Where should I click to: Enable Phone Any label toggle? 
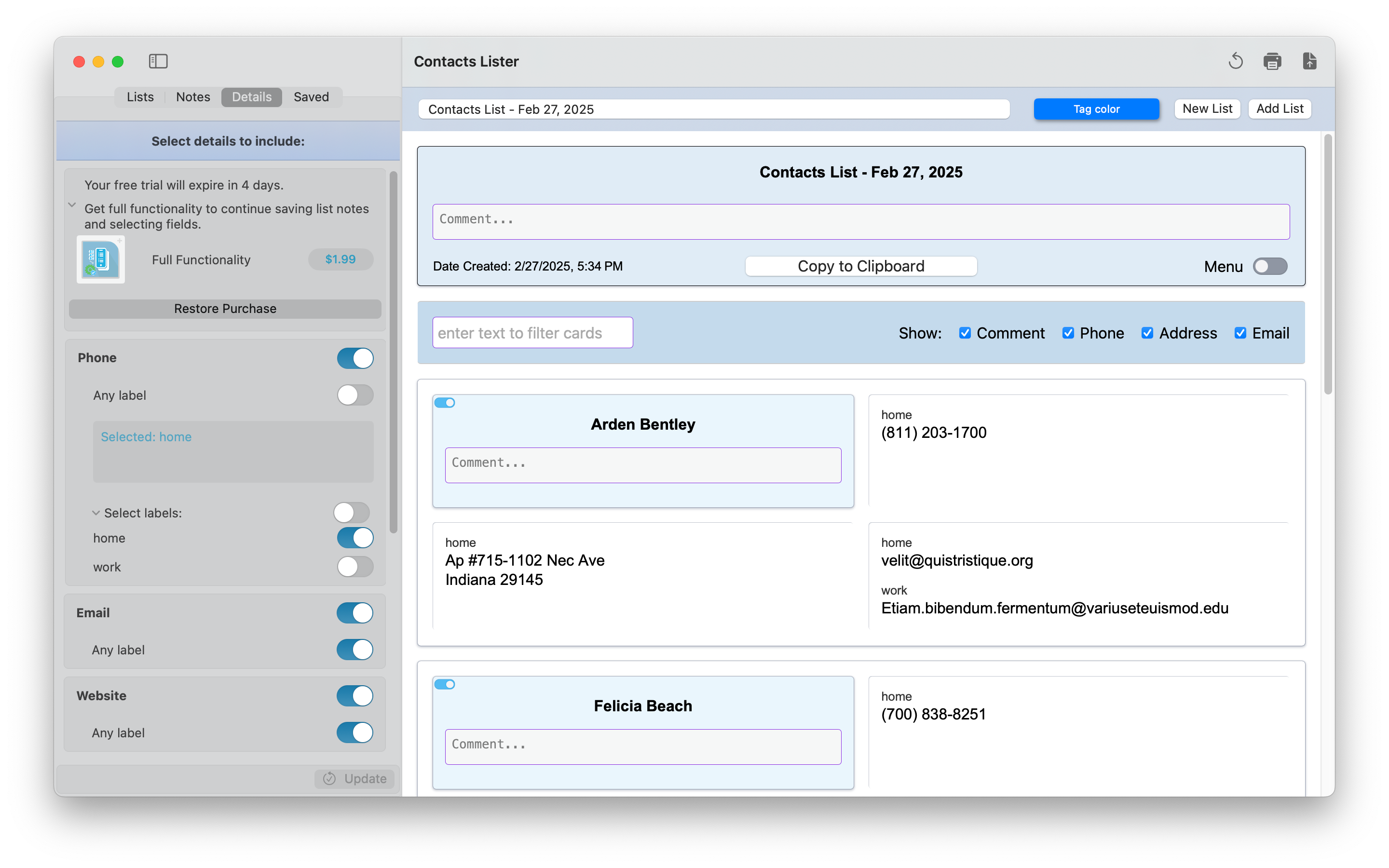354,395
